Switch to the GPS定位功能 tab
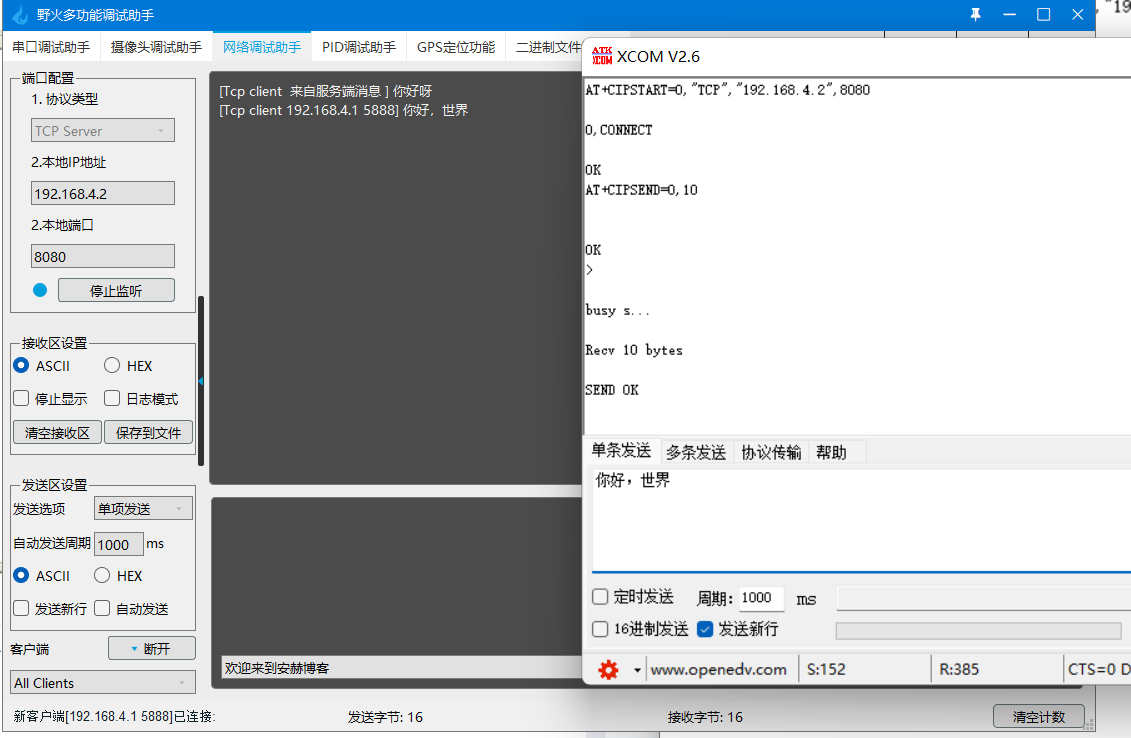 point(455,46)
